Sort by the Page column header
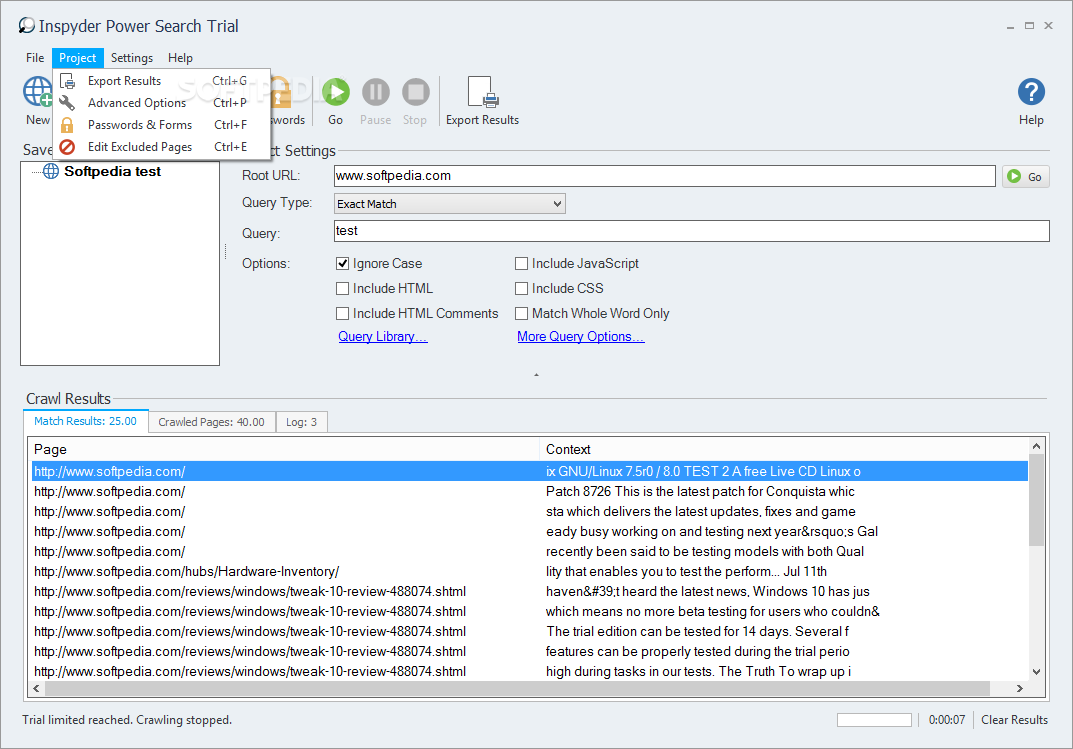1073x749 pixels. [x=285, y=449]
